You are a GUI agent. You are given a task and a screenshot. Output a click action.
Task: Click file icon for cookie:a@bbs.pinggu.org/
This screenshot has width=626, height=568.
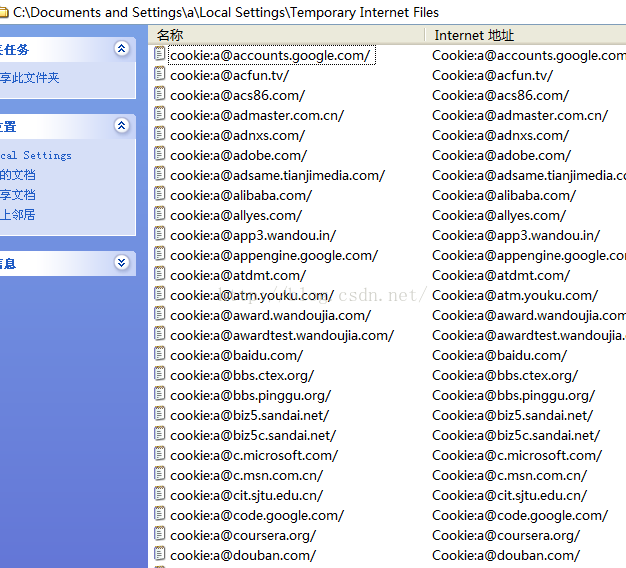tap(160, 394)
